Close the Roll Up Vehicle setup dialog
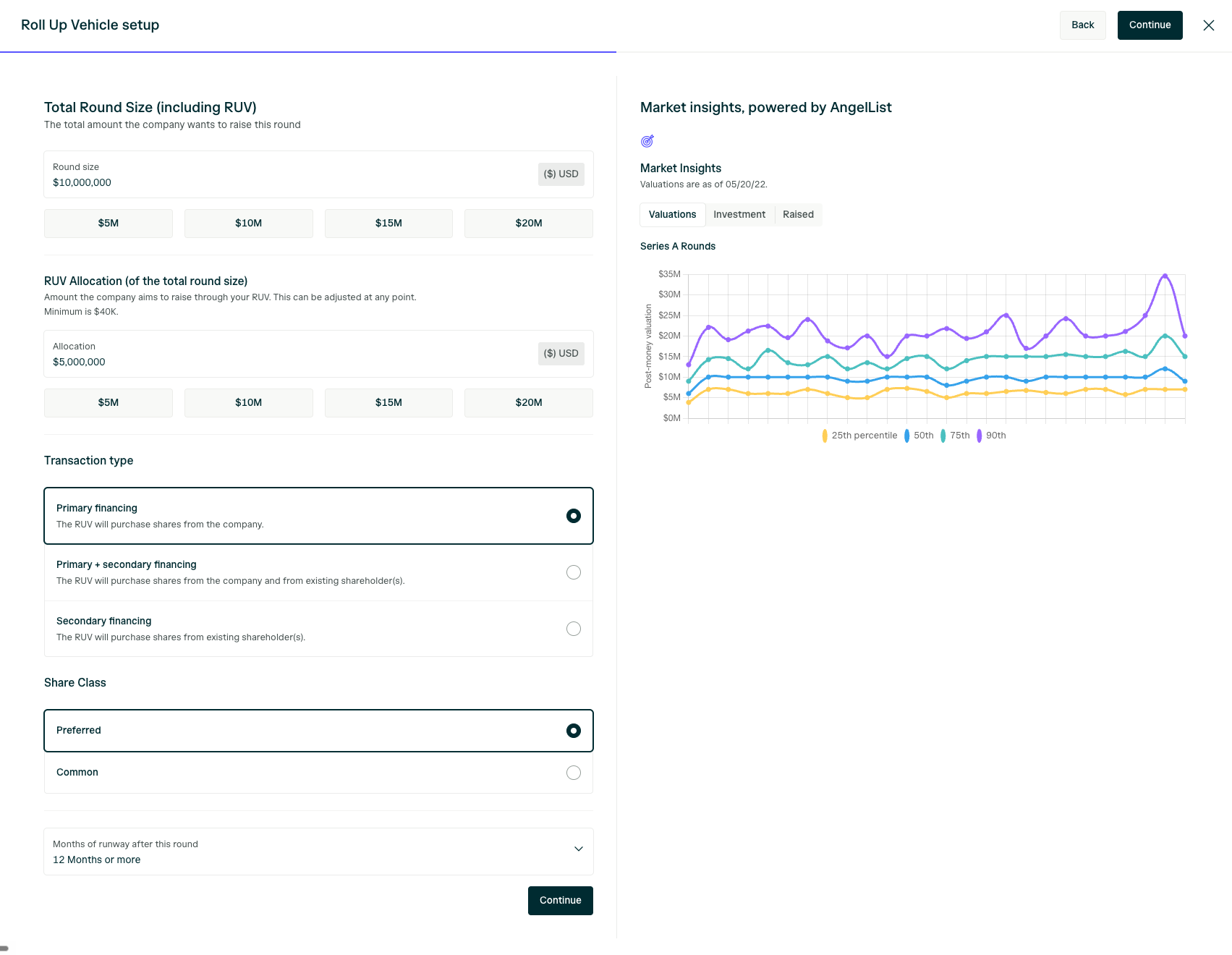 click(x=1208, y=25)
